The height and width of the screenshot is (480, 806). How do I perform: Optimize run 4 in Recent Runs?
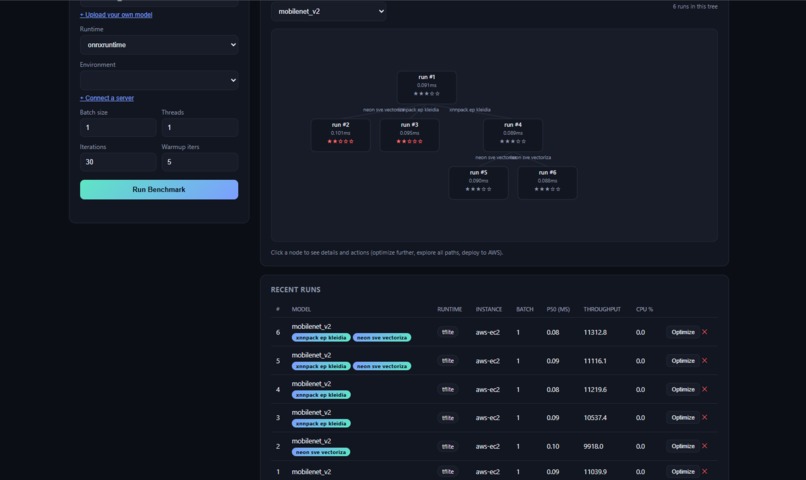(683, 389)
